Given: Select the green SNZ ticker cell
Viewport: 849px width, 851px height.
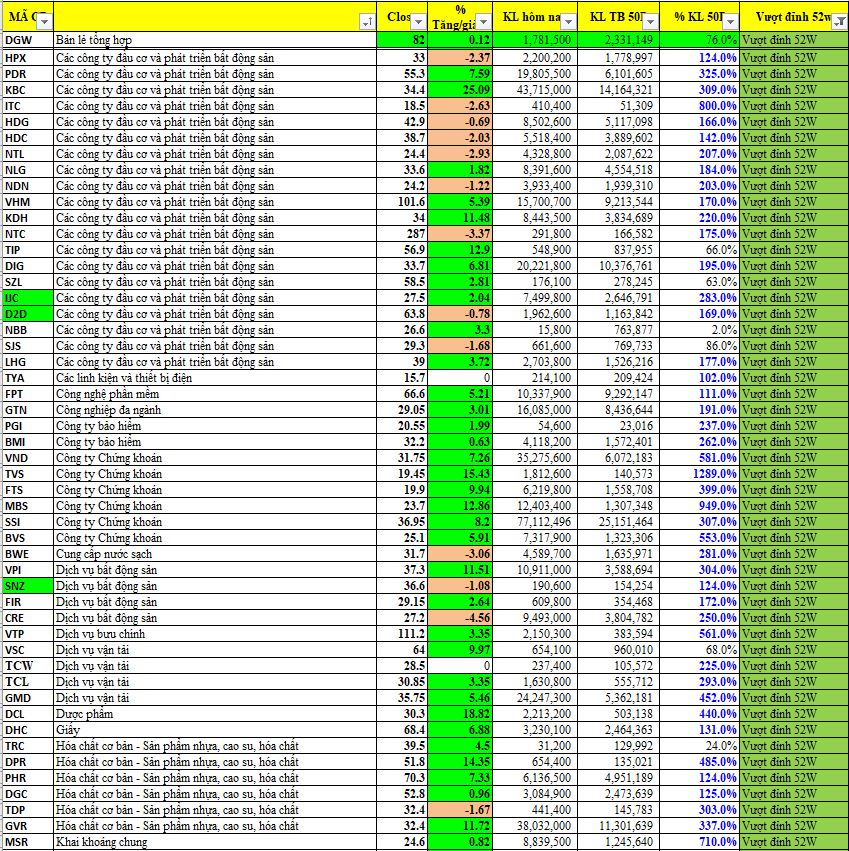Looking at the screenshot, I should tap(26, 586).
